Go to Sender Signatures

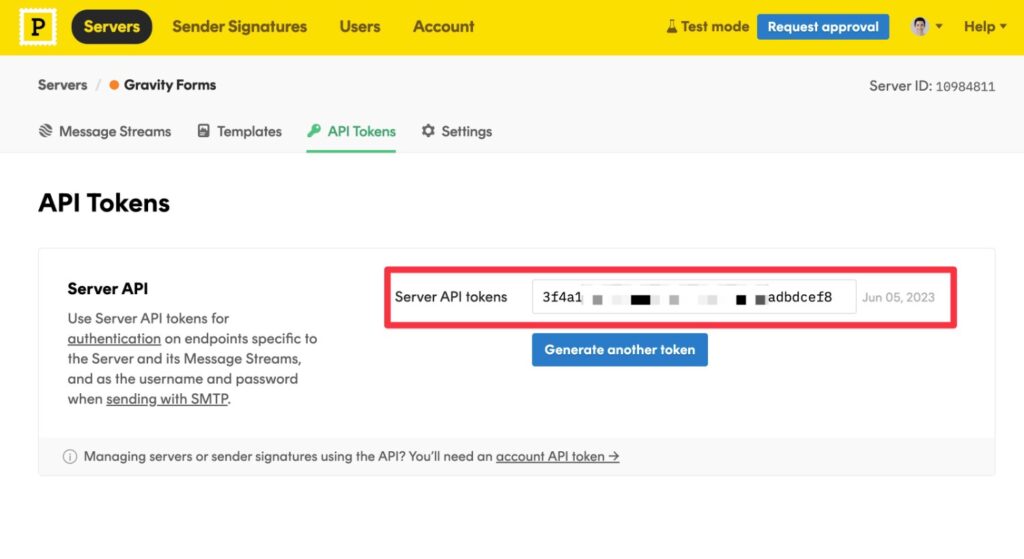coord(239,27)
